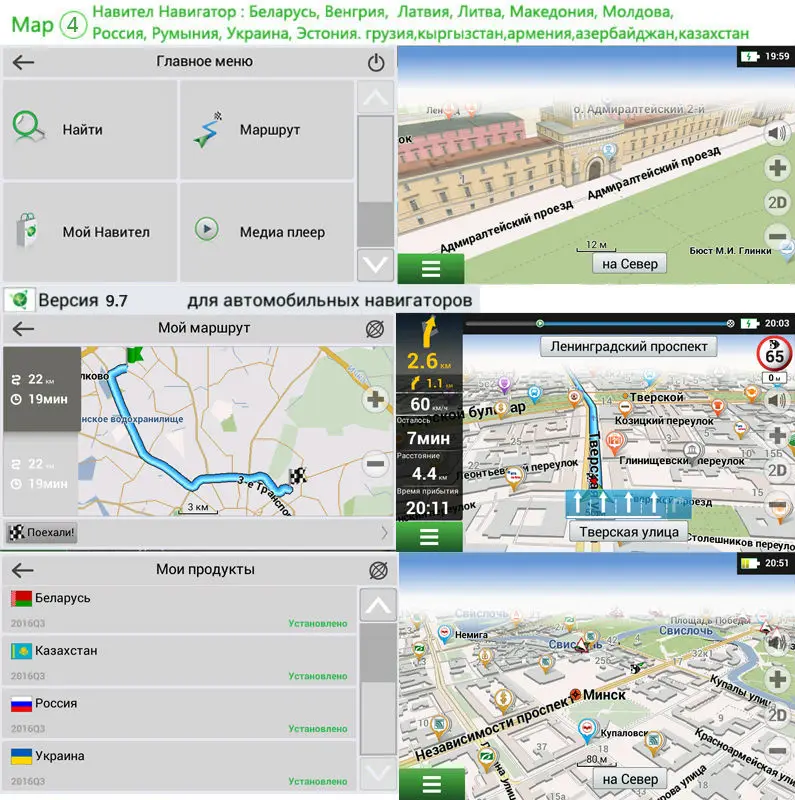Click the 4.4 км remaining distance readout
Image resolution: width=795 pixels, height=800 pixels.
(x=429, y=473)
